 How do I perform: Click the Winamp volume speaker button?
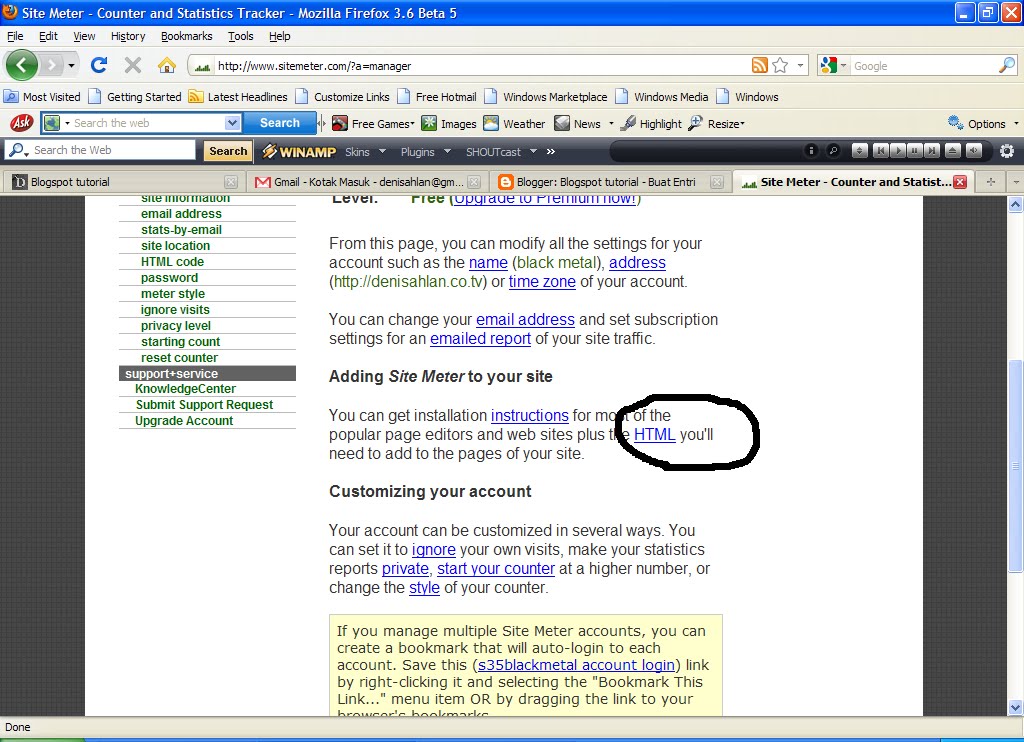pyautogui.click(x=974, y=151)
